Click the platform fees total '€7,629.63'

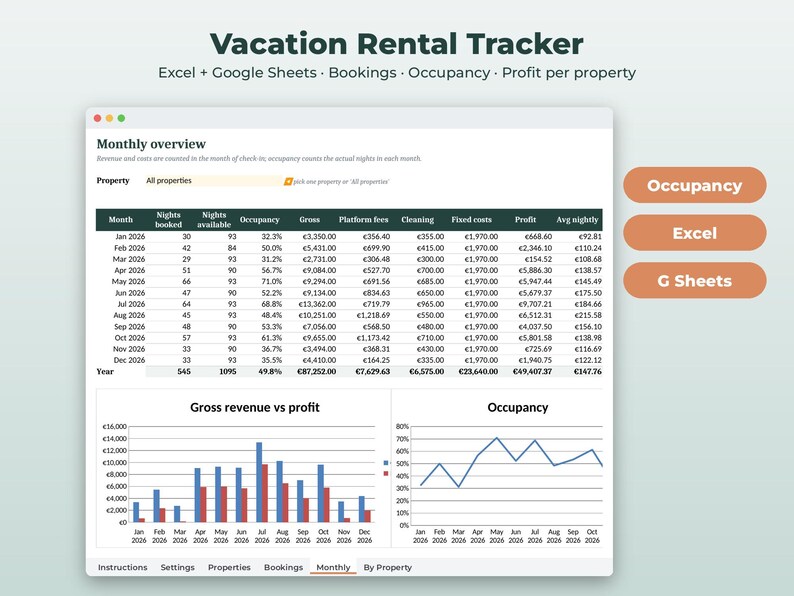coord(373,372)
